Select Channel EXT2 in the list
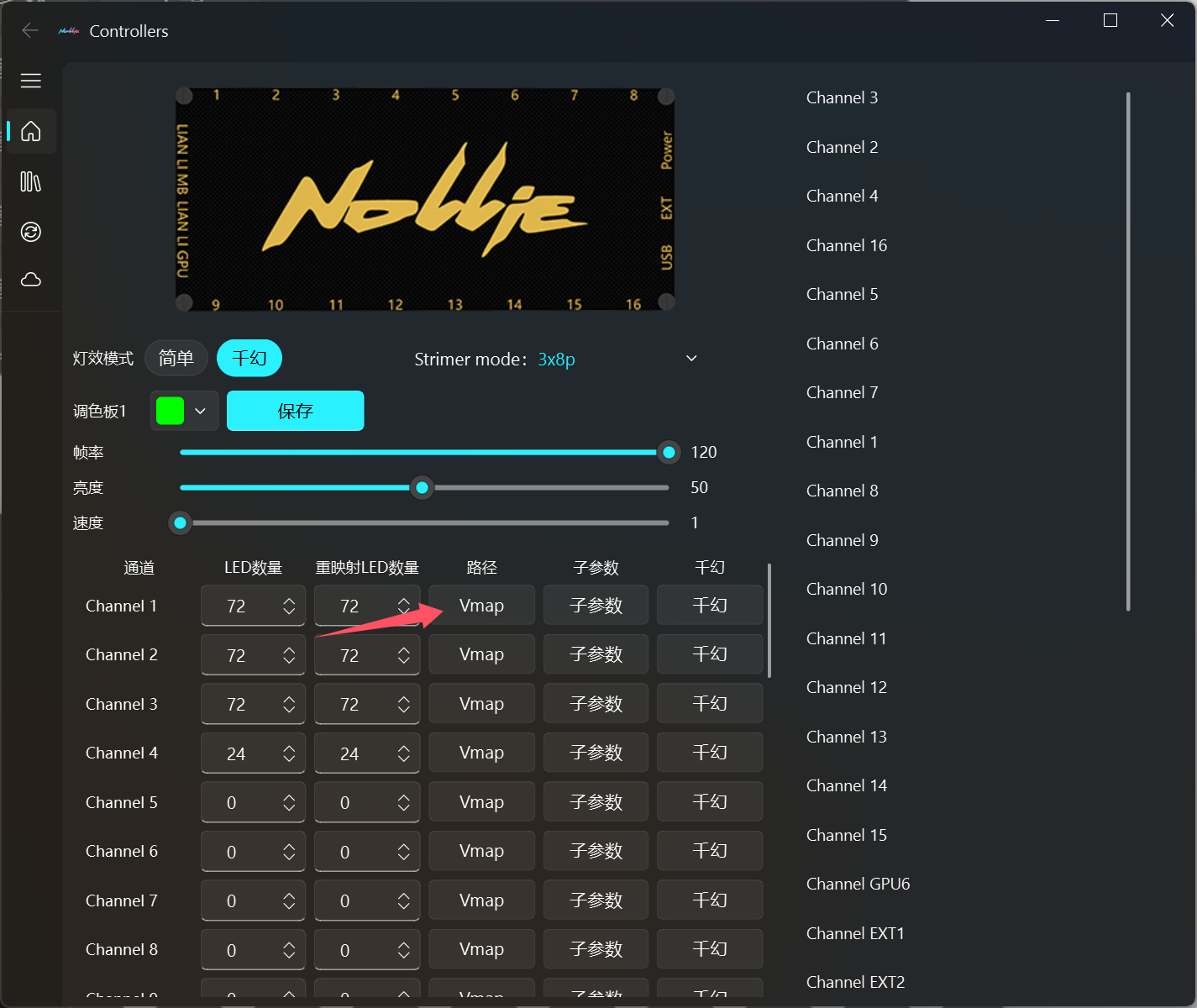 [x=856, y=983]
